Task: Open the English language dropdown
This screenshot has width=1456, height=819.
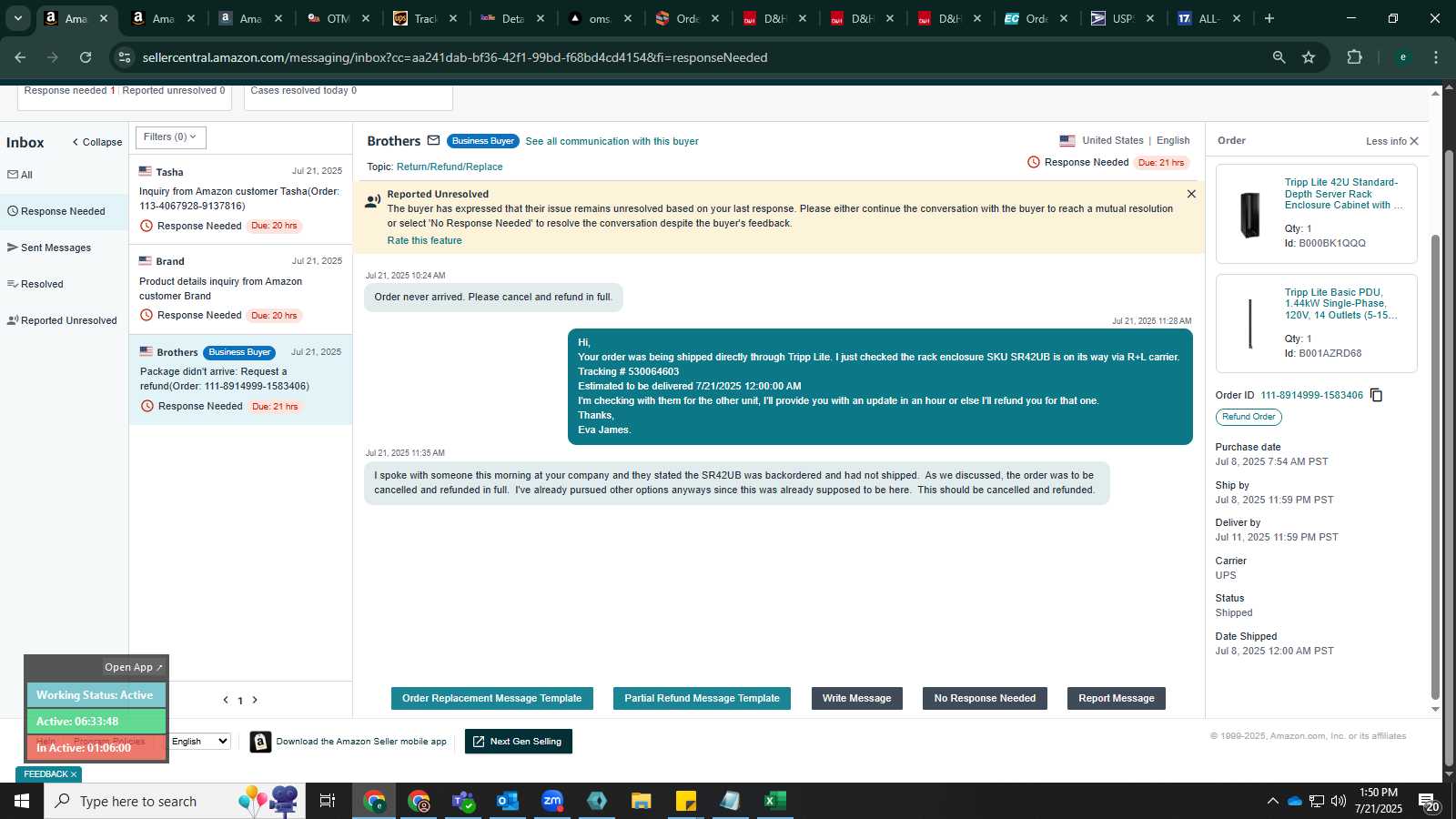Action: [x=199, y=742]
